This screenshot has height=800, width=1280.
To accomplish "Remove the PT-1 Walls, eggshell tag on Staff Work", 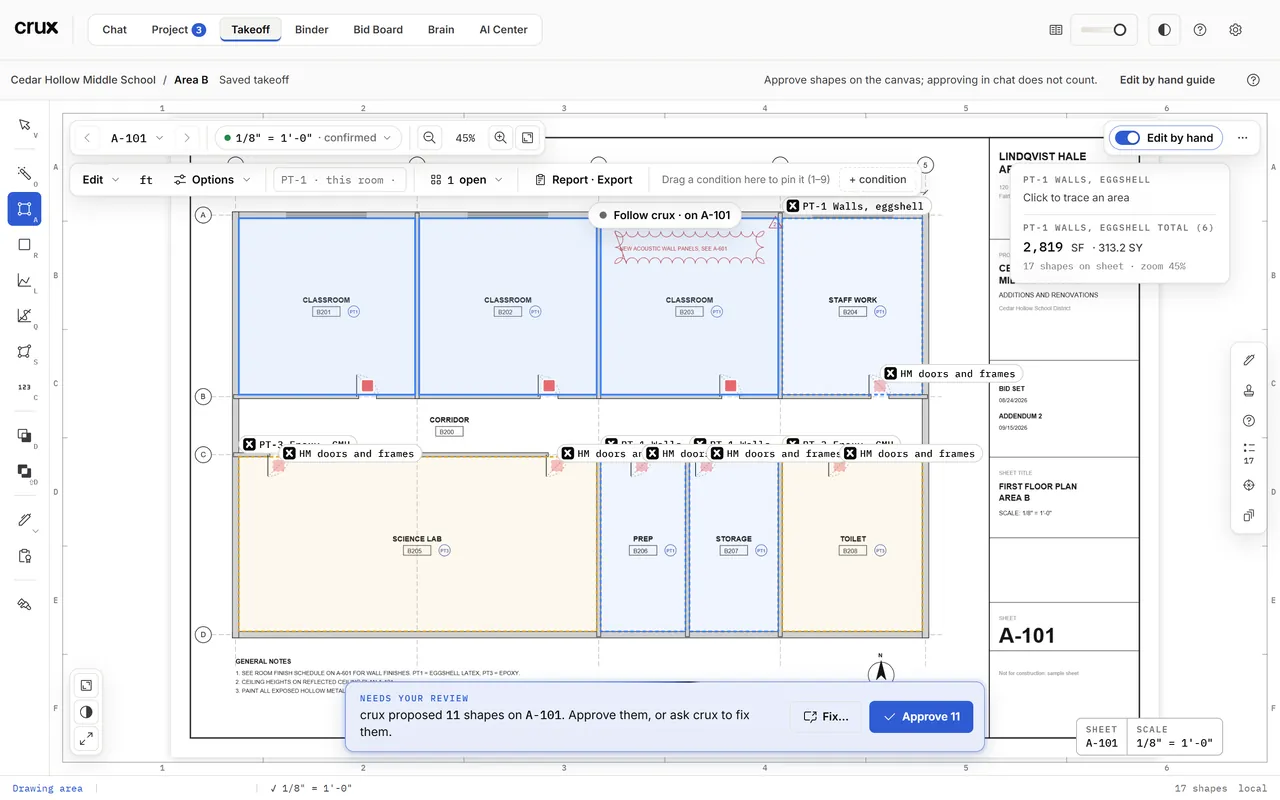I will coord(793,206).
